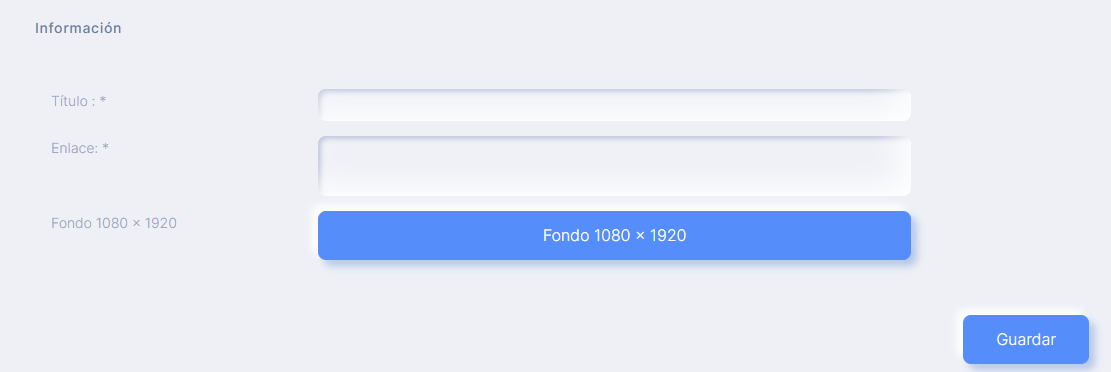Screen dimensions: 1111x372
Task: Focus the Enlace text area
Action: click(614, 166)
